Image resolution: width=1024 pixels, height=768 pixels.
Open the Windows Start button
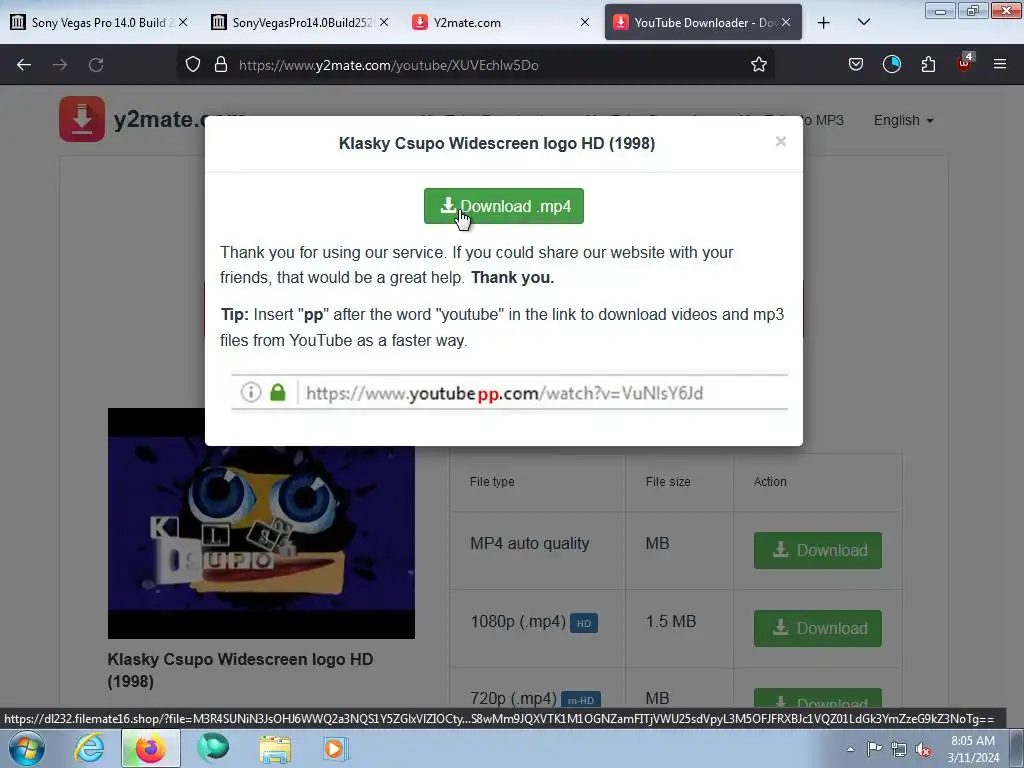tap(27, 748)
